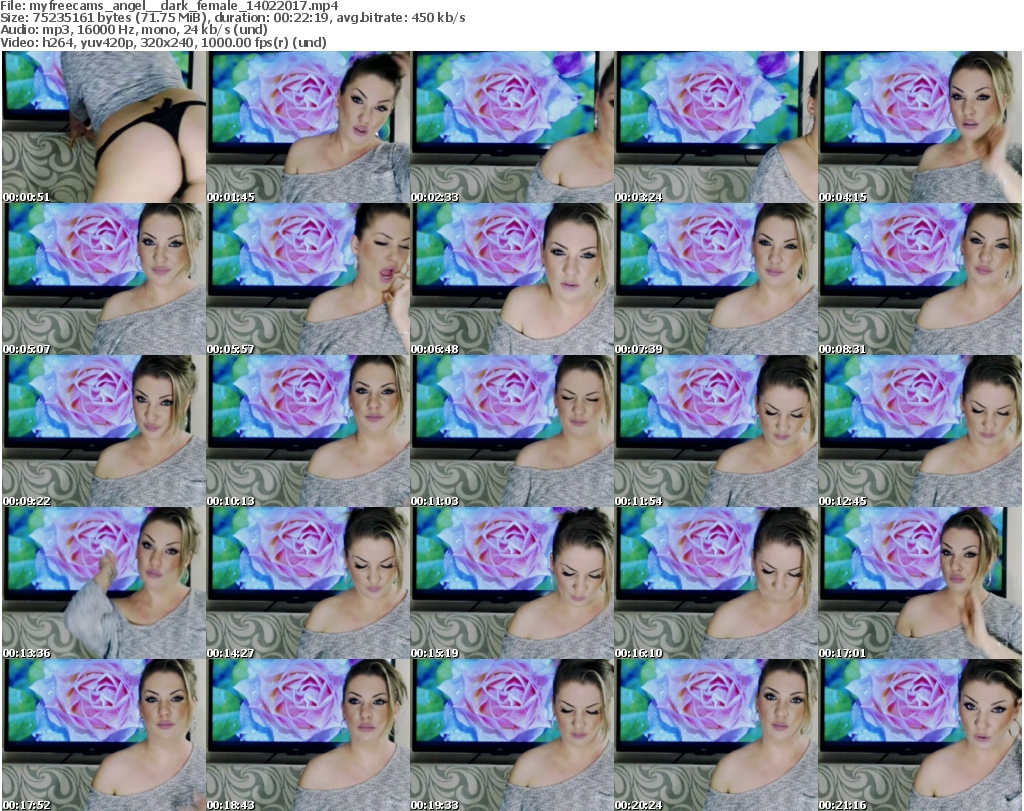Screen dimensions: 1024x811
Task: Open the thumbnail stamped 00:21:16
Action: (x=920, y=735)
